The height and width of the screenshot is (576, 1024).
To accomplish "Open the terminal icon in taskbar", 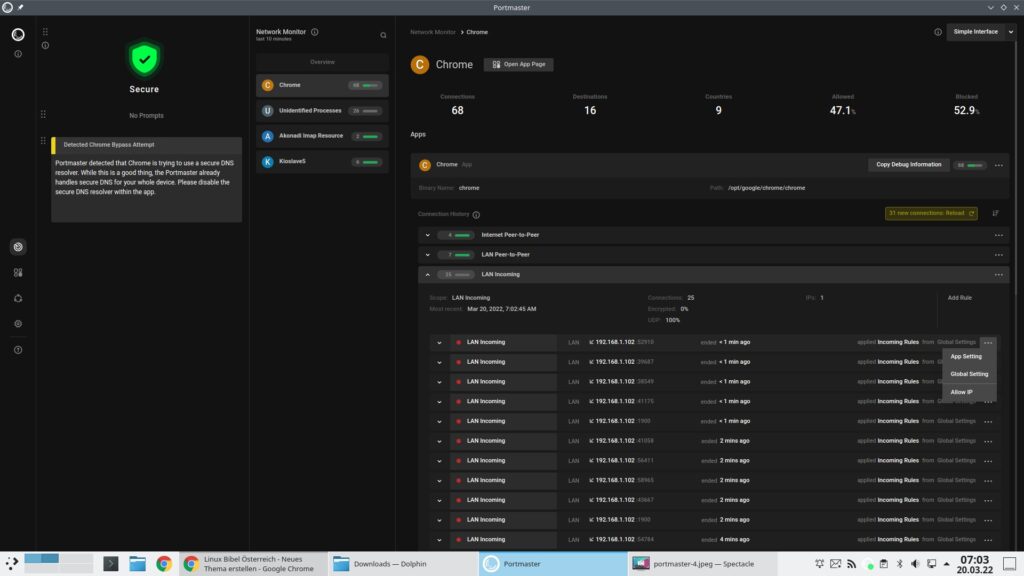I will tap(111, 564).
